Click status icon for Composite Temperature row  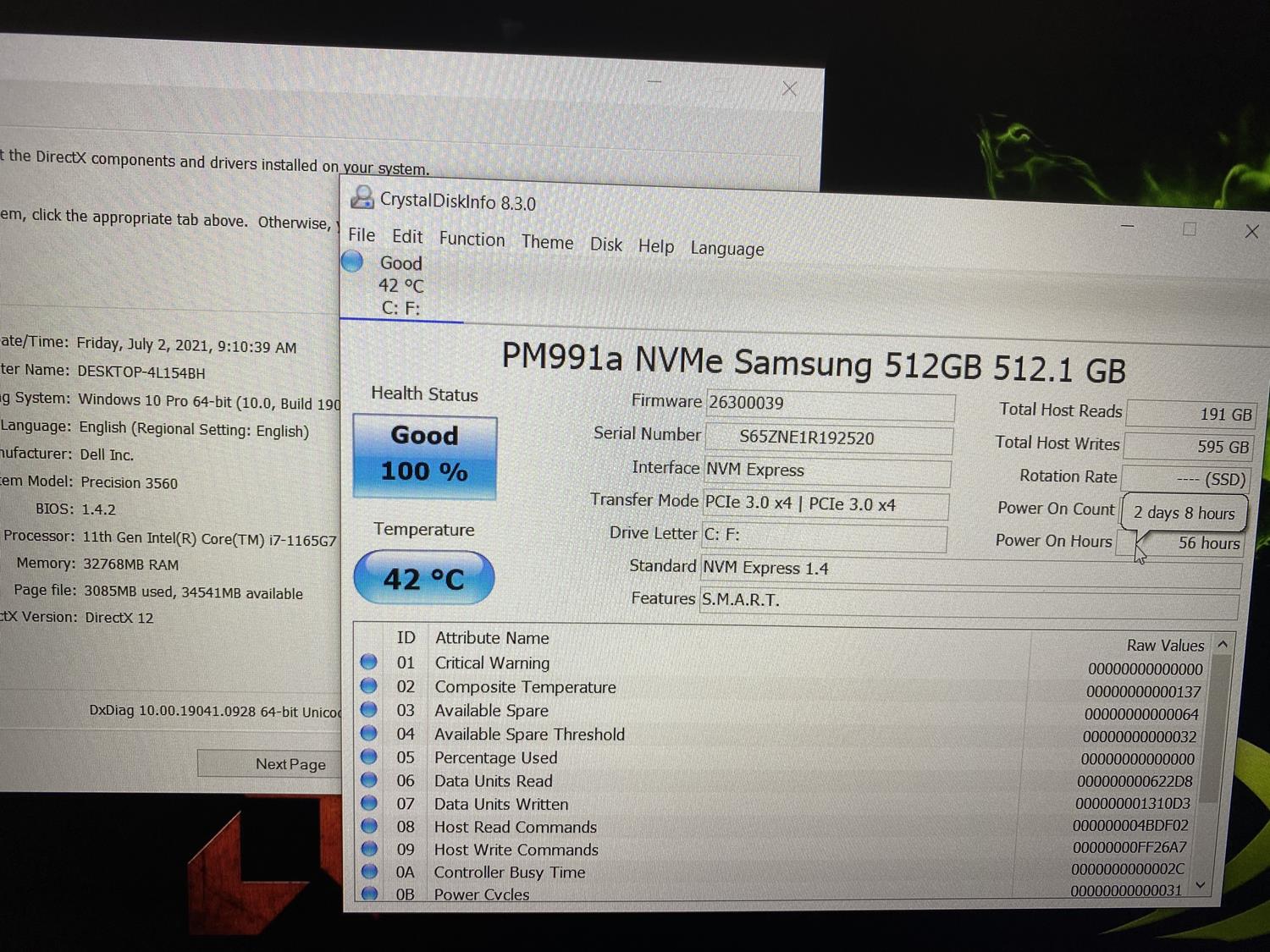coord(368,685)
